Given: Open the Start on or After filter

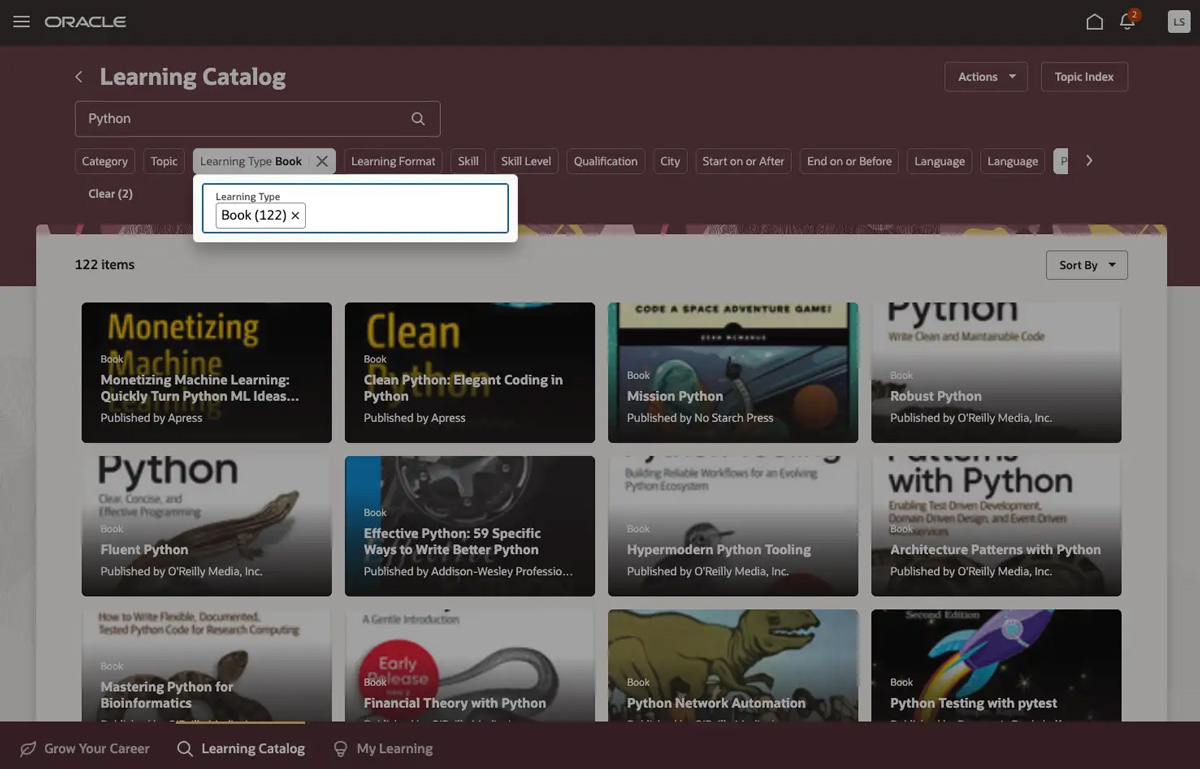Looking at the screenshot, I should (743, 161).
